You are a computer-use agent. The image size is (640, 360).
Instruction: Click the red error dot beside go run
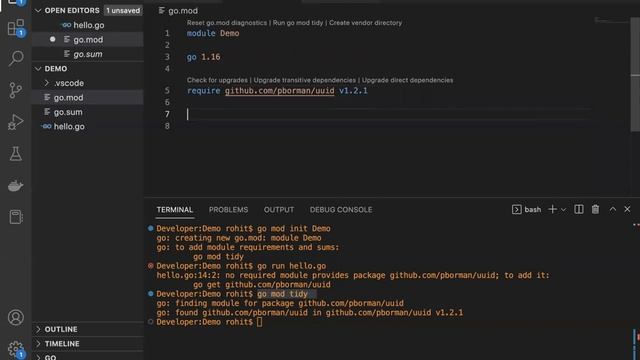click(x=151, y=266)
